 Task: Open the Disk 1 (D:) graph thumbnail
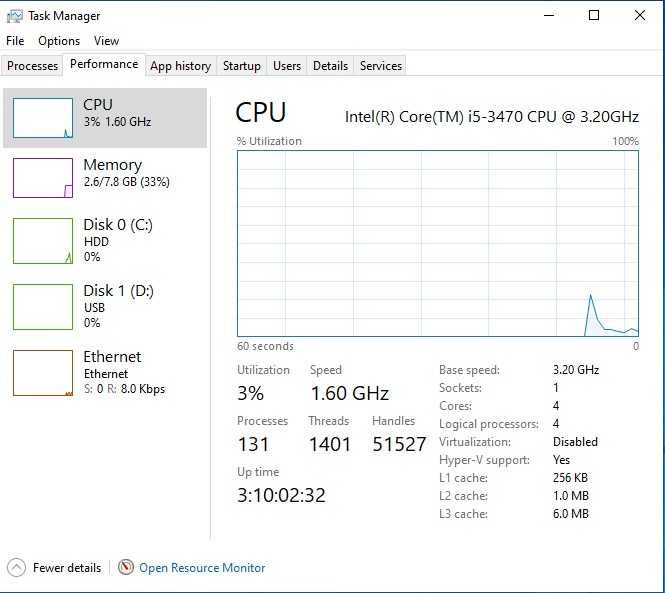coord(43,306)
